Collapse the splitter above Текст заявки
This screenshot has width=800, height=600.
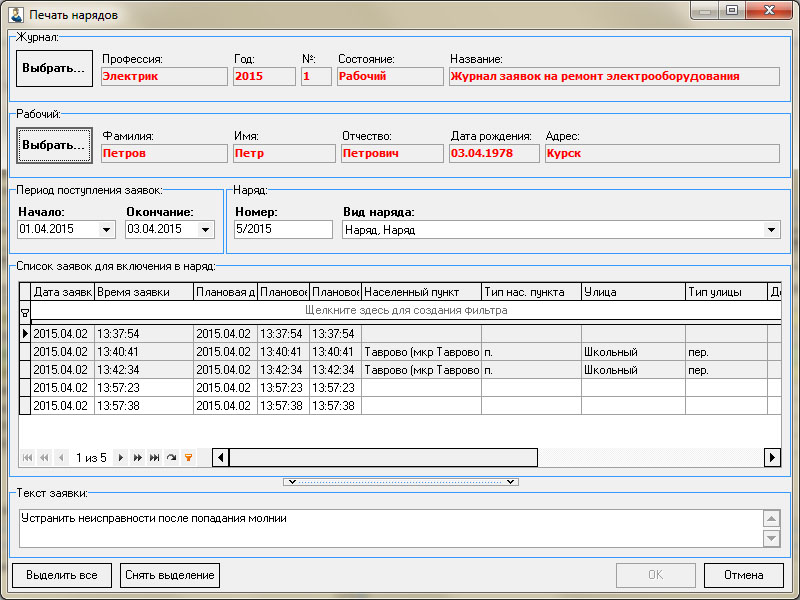point(400,482)
